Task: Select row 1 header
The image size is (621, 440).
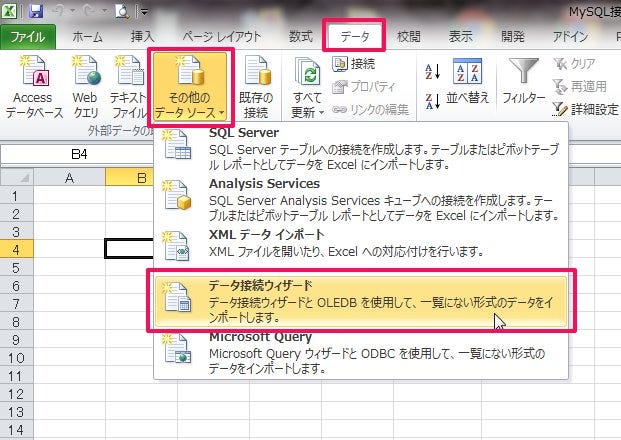Action: tap(17, 196)
